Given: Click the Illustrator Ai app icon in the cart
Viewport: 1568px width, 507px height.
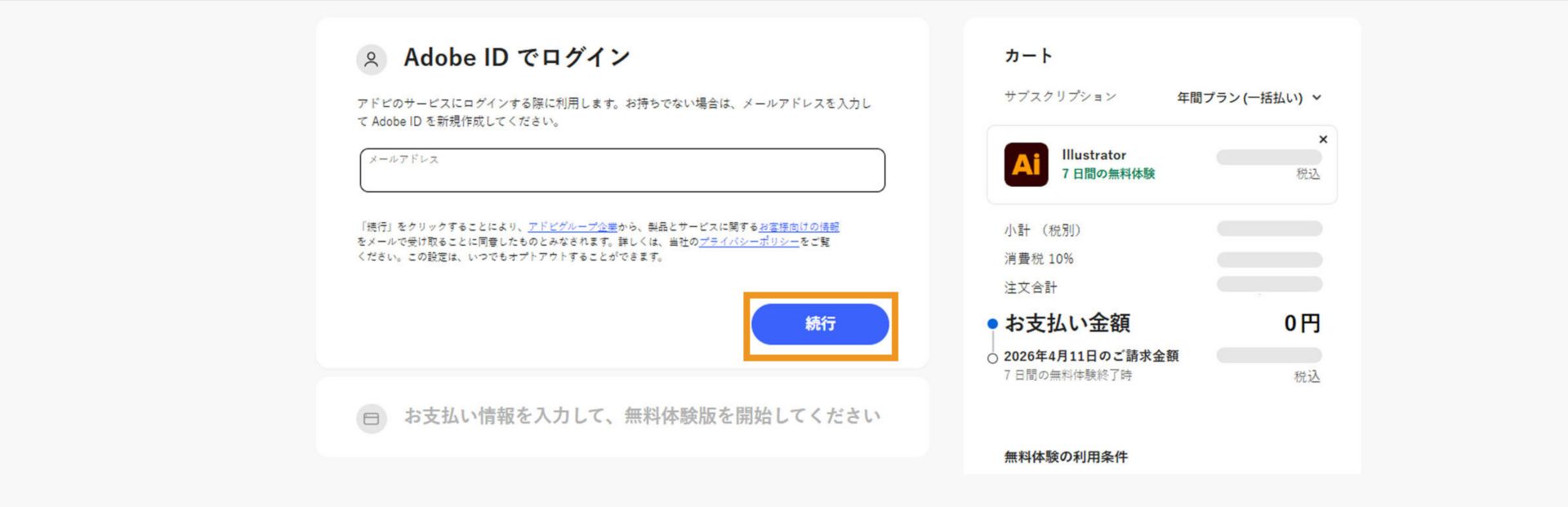Looking at the screenshot, I should point(1026,163).
